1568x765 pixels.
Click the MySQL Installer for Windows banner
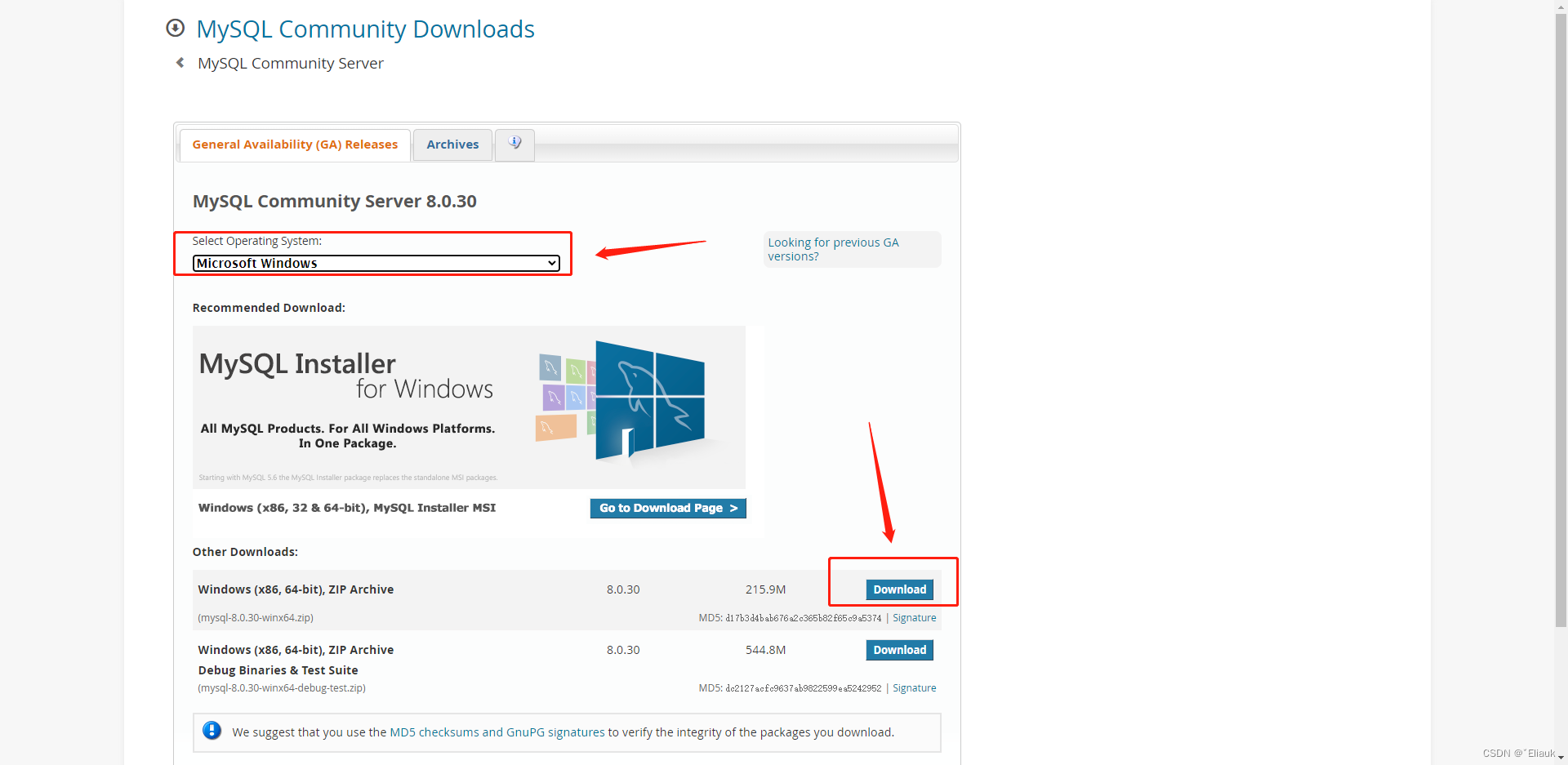click(x=469, y=407)
